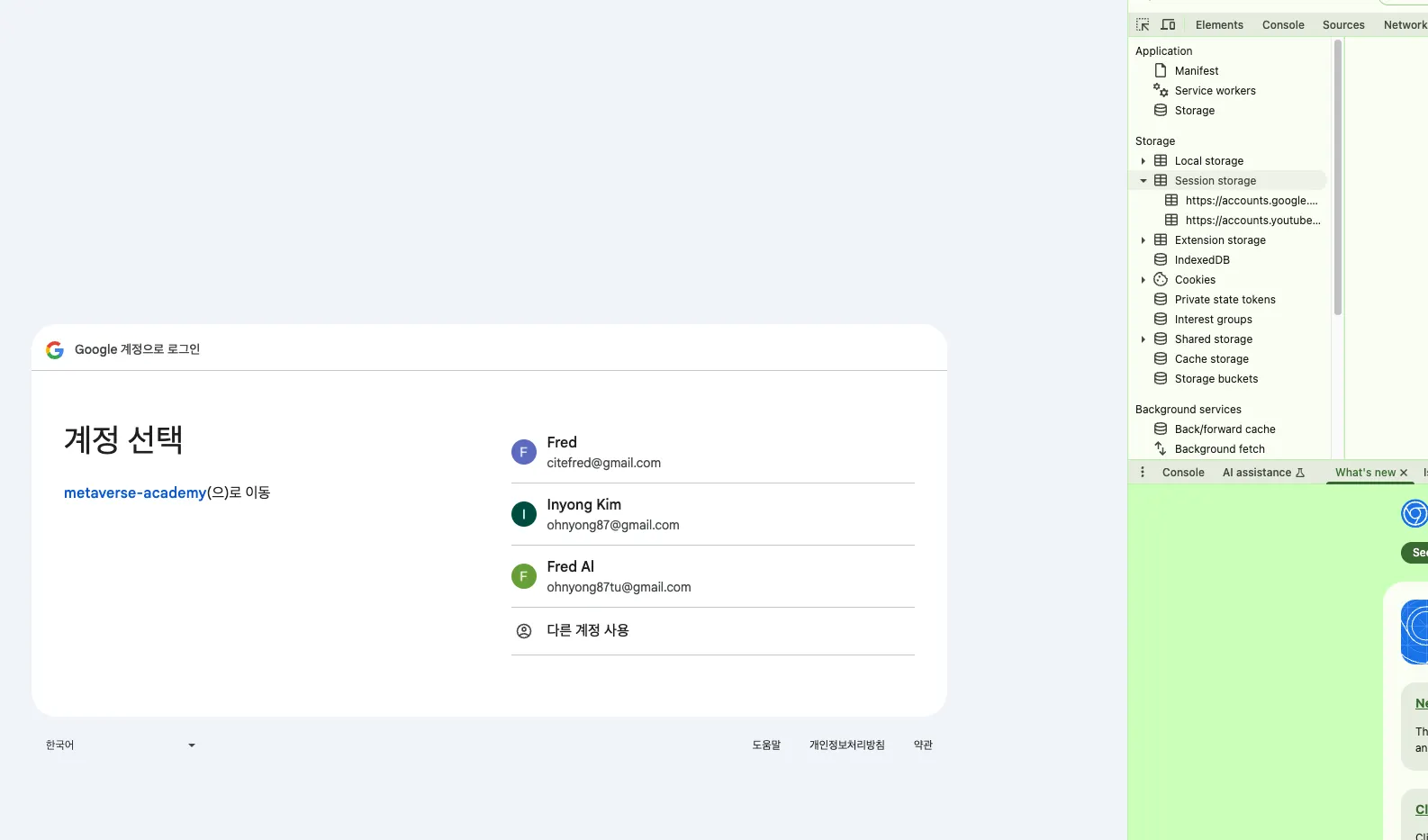Choose the ohnyong87tu@gmail.com account
The width and height of the screenshot is (1428, 840).
713,576
